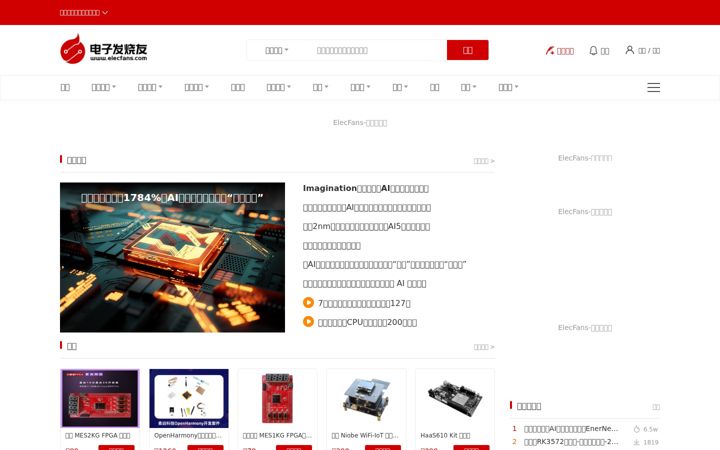Open the video link ending with 127
The width and height of the screenshot is (720, 450).
coord(364,303)
